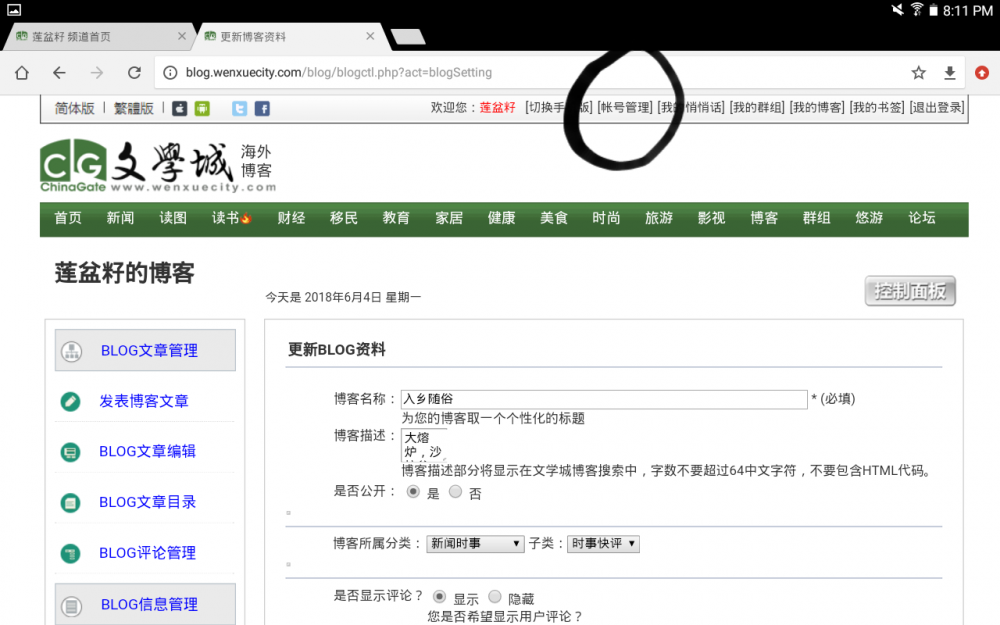Select 隐藏 radio for 是否显示评论
1000x625 pixels.
pos(495,597)
